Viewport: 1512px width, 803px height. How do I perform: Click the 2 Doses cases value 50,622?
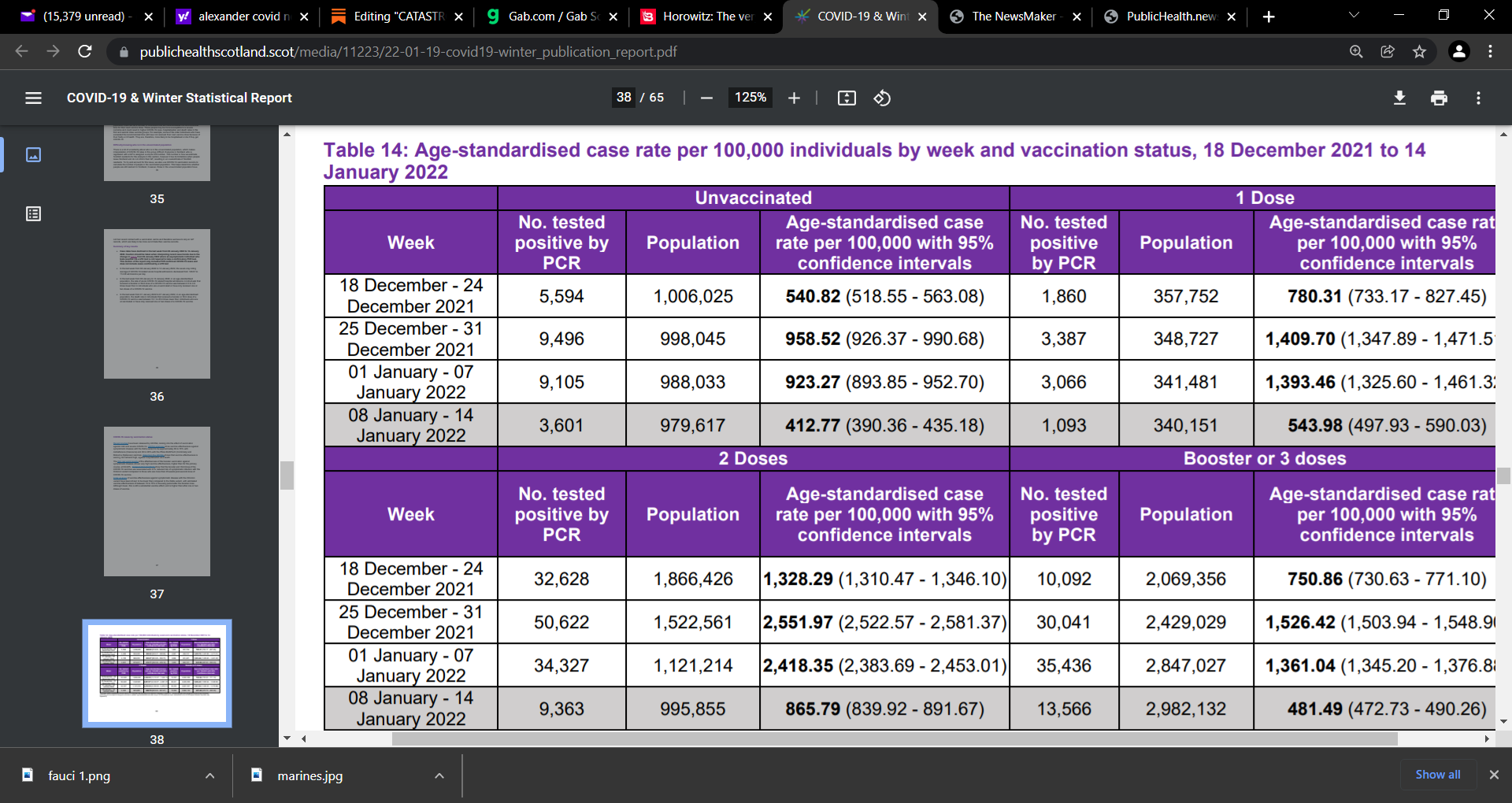pyautogui.click(x=561, y=622)
